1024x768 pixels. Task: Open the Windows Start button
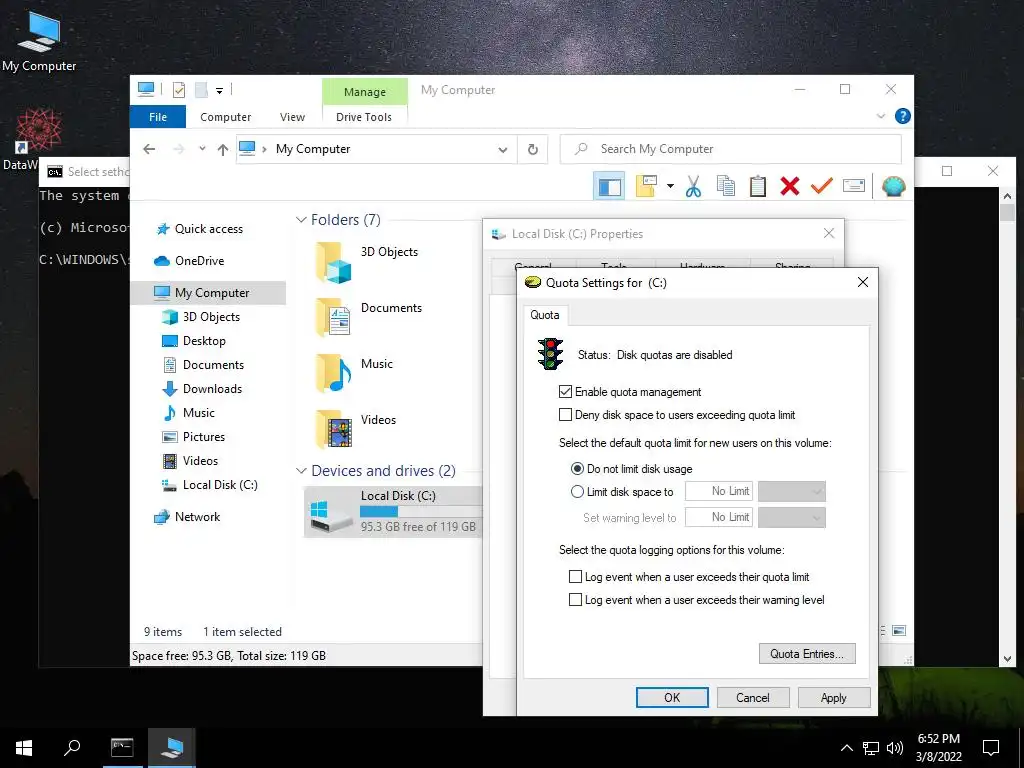tap(24, 747)
